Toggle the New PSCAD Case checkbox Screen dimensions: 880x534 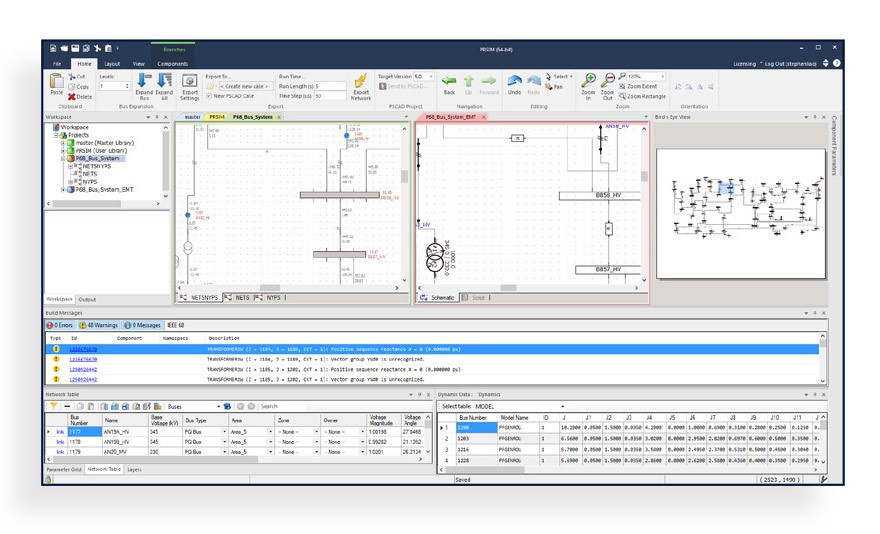pos(209,96)
